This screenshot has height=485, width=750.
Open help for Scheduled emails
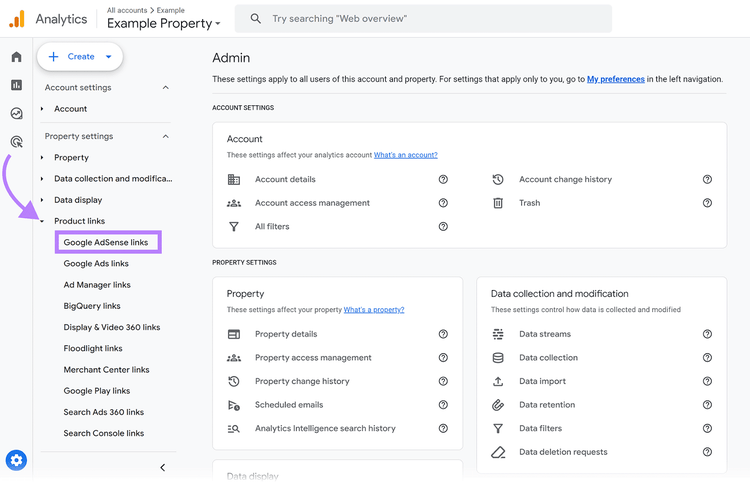[443, 405]
